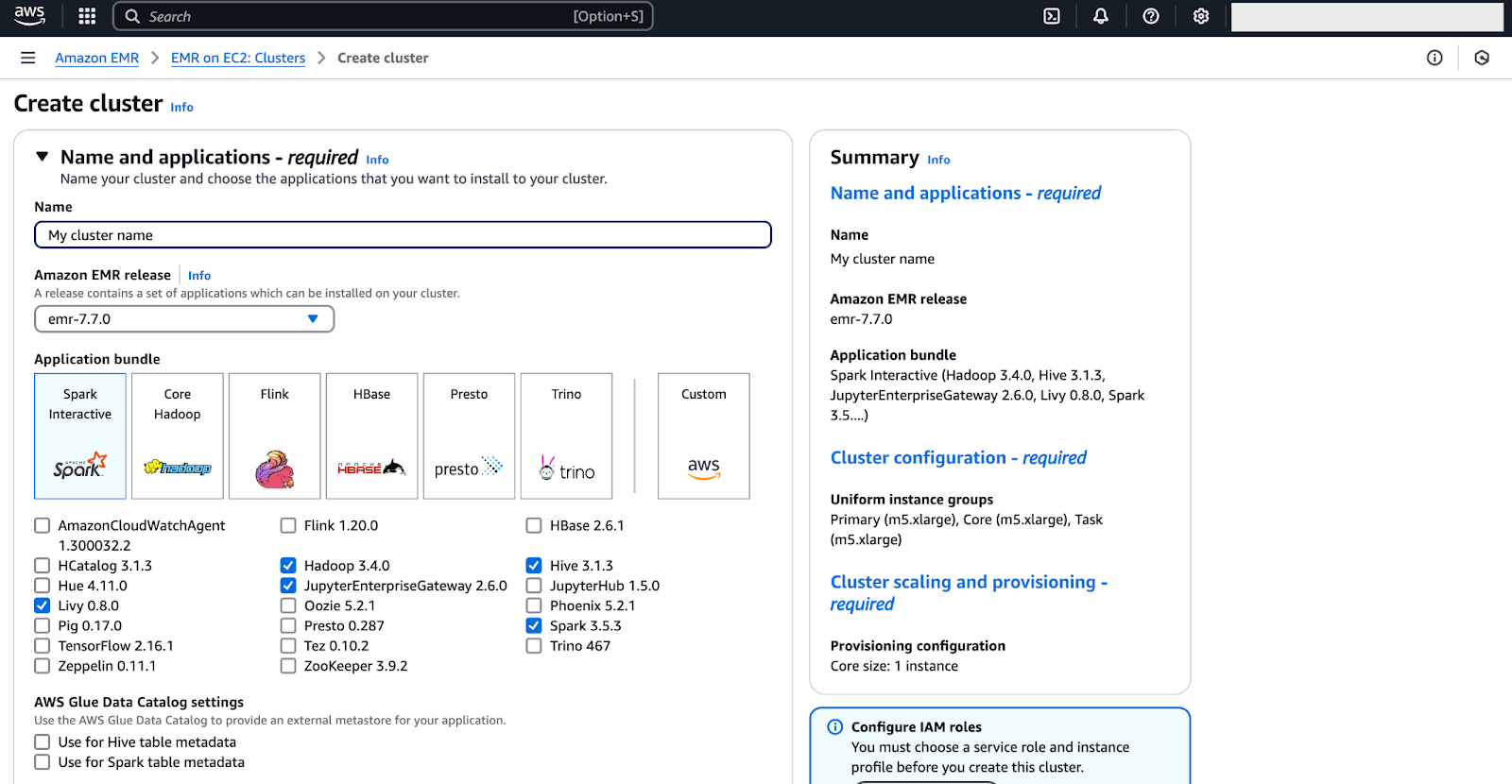Image resolution: width=1512 pixels, height=784 pixels.
Task: Go to EMR on EC2: Clusters breadcrumb
Action: coord(238,58)
